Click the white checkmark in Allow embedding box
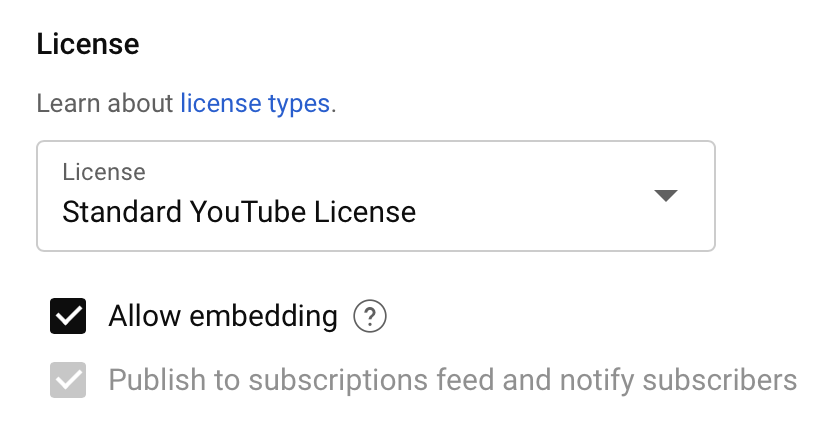This screenshot has height=434, width=824. click(x=68, y=316)
